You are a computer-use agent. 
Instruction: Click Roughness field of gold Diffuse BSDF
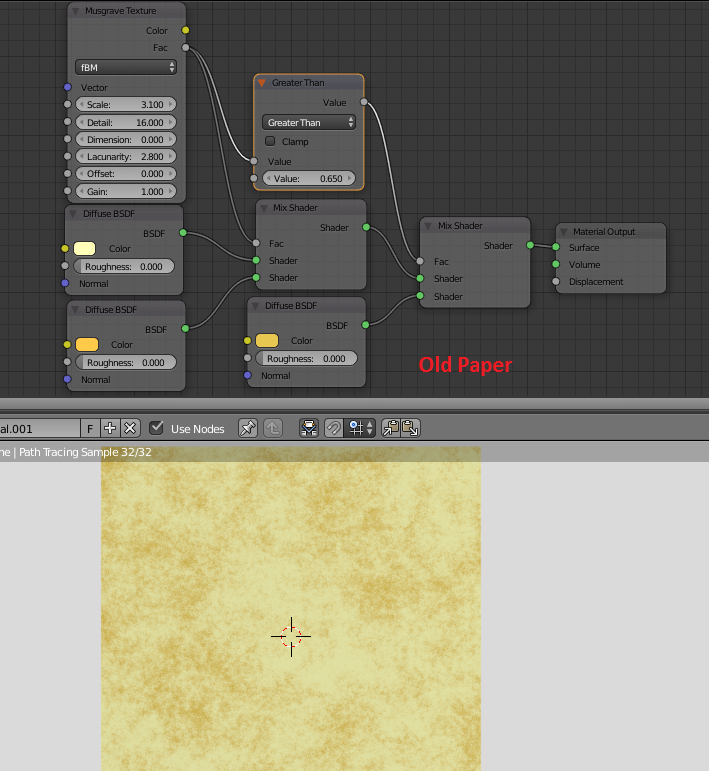306,358
